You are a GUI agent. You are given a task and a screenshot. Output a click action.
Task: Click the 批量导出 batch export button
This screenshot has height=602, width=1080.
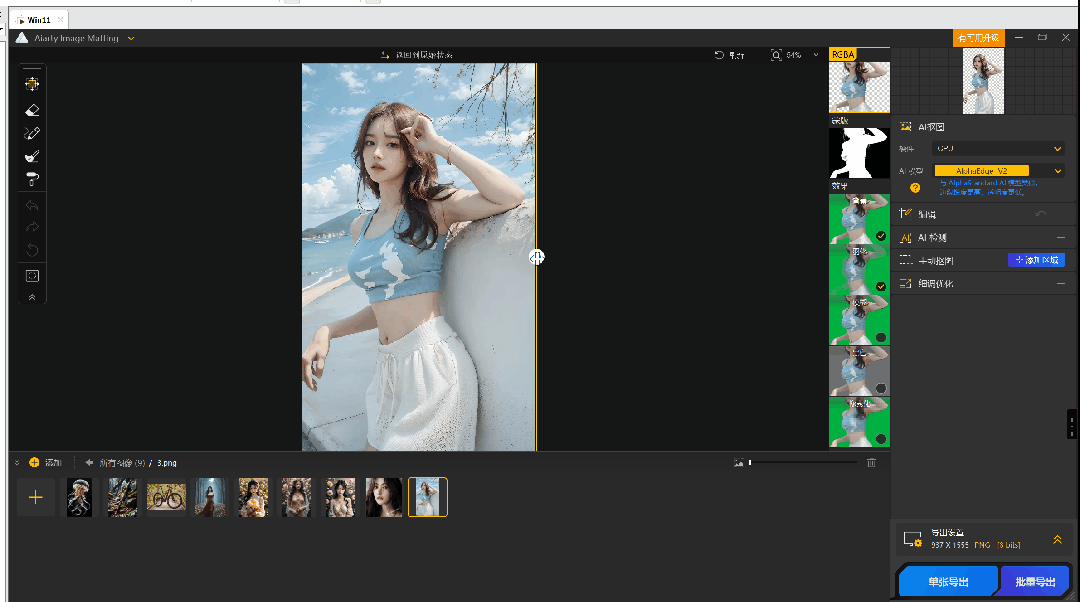(x=1035, y=580)
